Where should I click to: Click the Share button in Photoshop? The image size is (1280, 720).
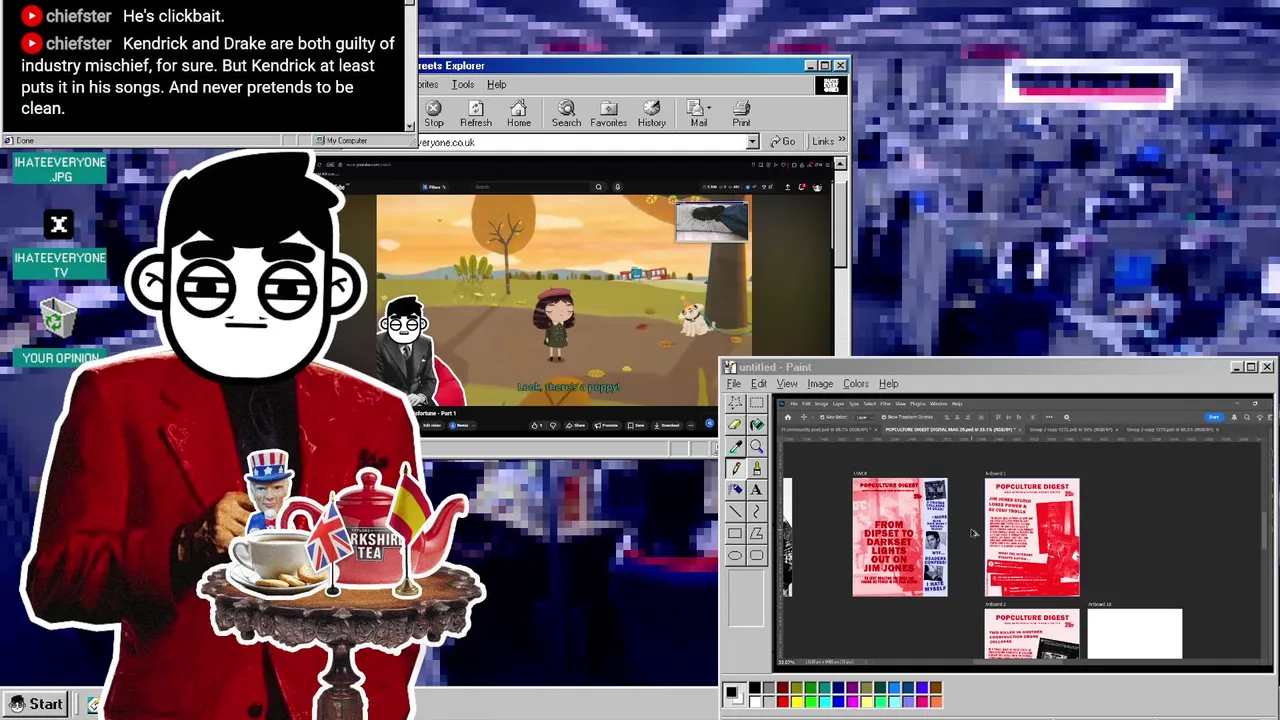click(1214, 417)
